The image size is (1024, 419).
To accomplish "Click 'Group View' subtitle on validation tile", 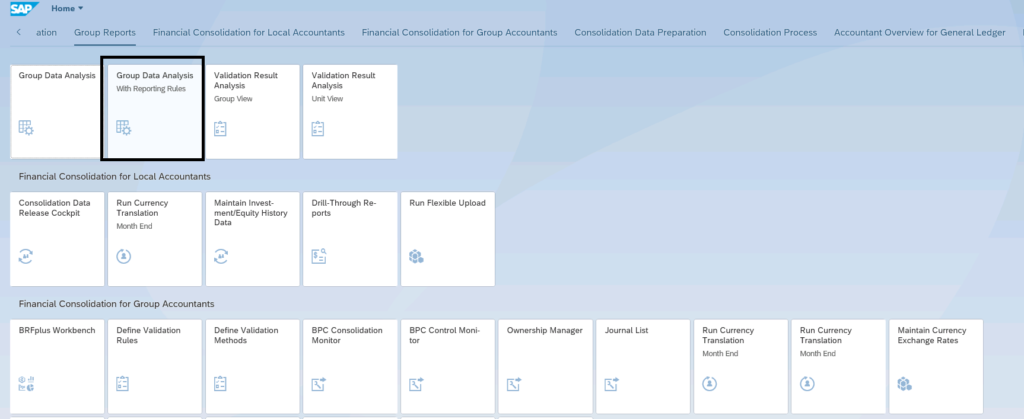I will tap(233, 99).
